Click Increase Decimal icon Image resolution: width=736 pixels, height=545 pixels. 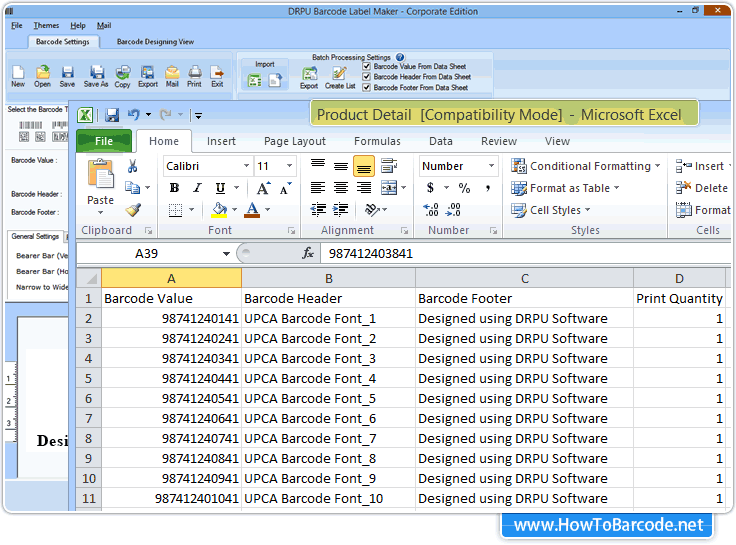click(430, 210)
